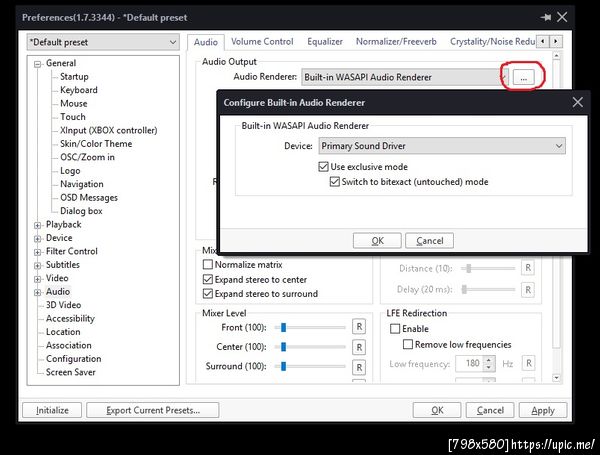Open the Device dropdown Primary Sound Driver
The width and height of the screenshot is (600, 455).
[x=442, y=146]
